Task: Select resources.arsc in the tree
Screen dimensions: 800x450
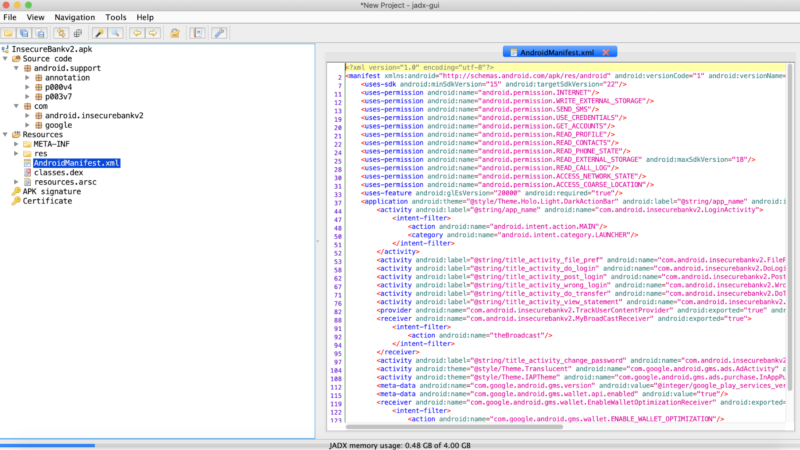Action: 65,182
